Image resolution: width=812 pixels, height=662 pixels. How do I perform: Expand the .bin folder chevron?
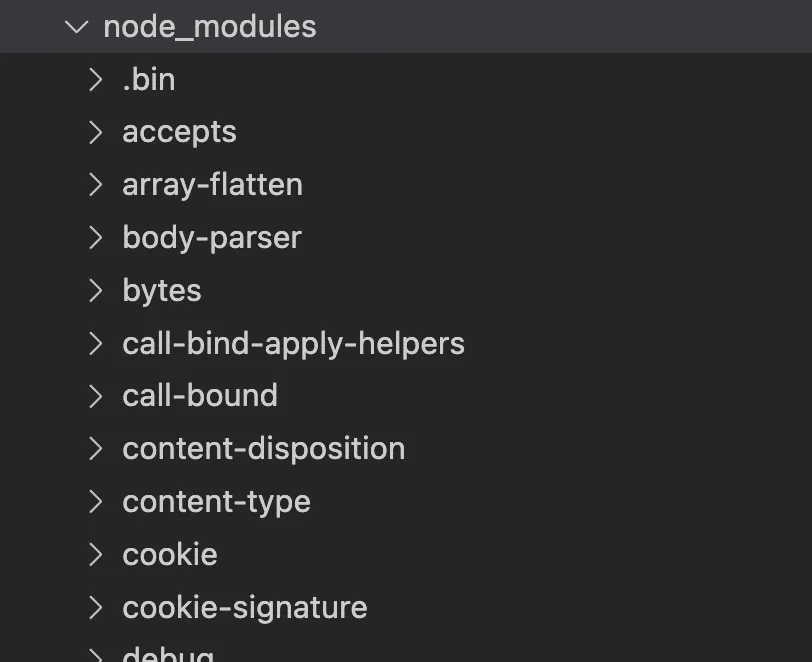[95, 80]
